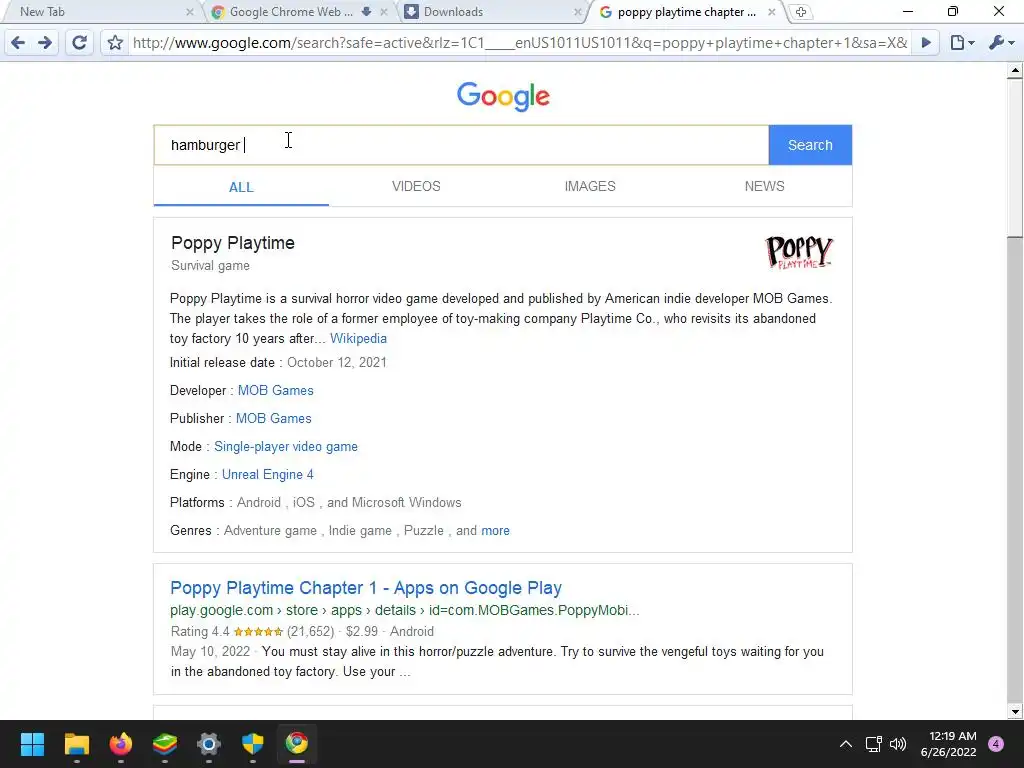Open the clock and date

(948, 744)
